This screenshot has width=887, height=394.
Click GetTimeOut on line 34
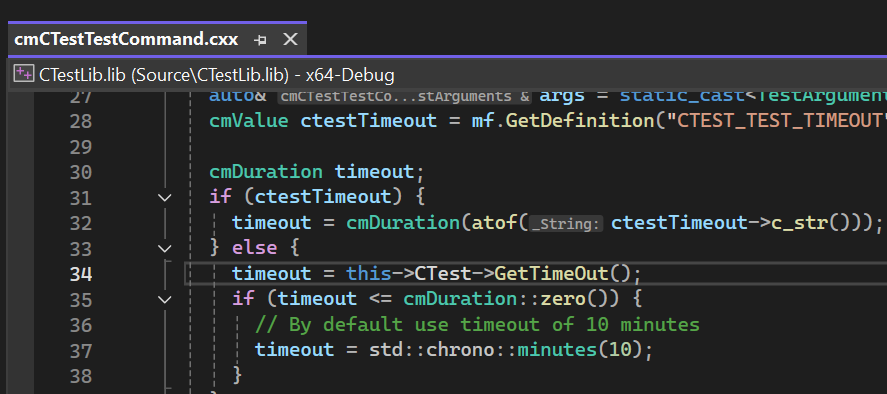pyautogui.click(x=551, y=274)
